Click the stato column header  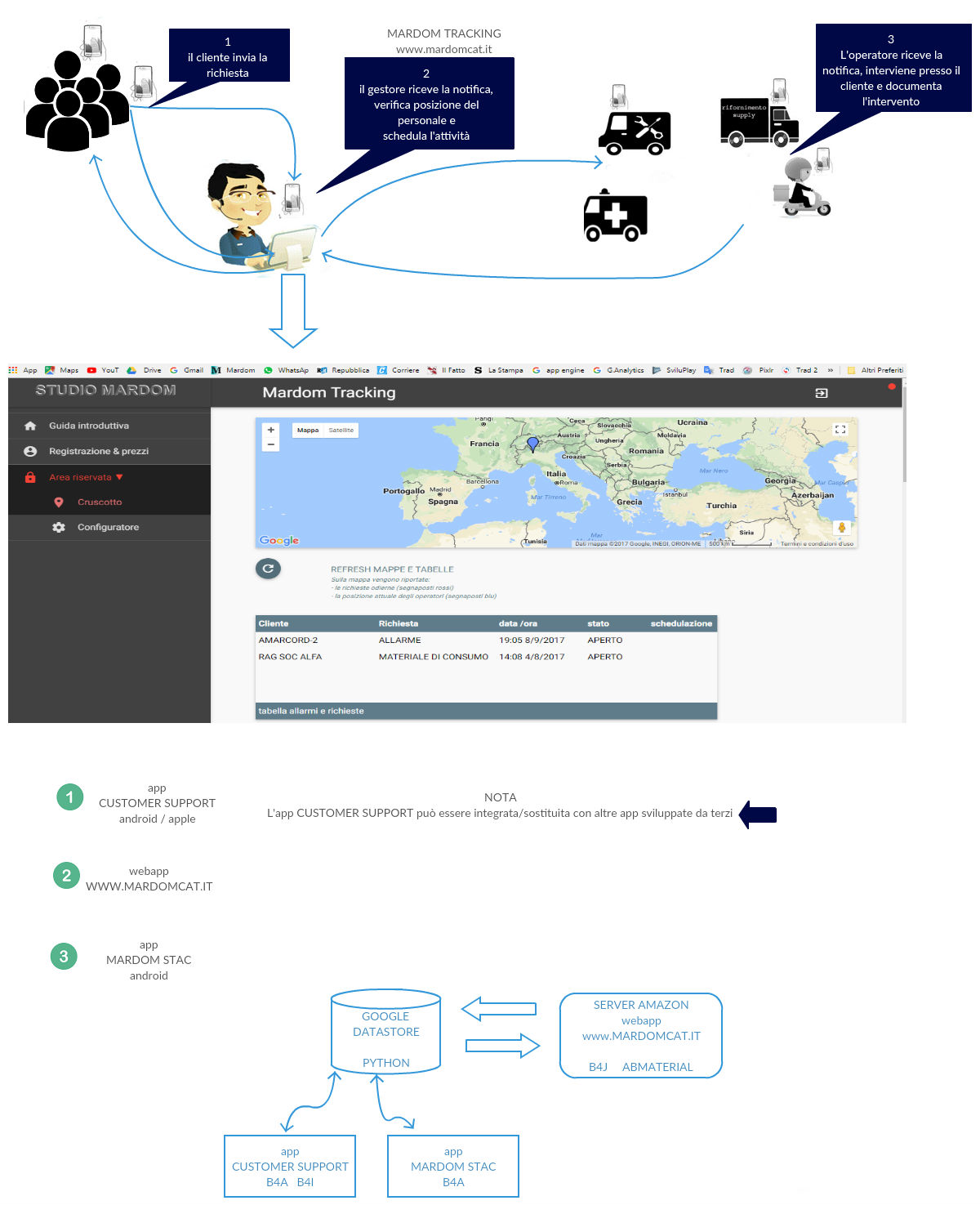pyautogui.click(x=599, y=623)
